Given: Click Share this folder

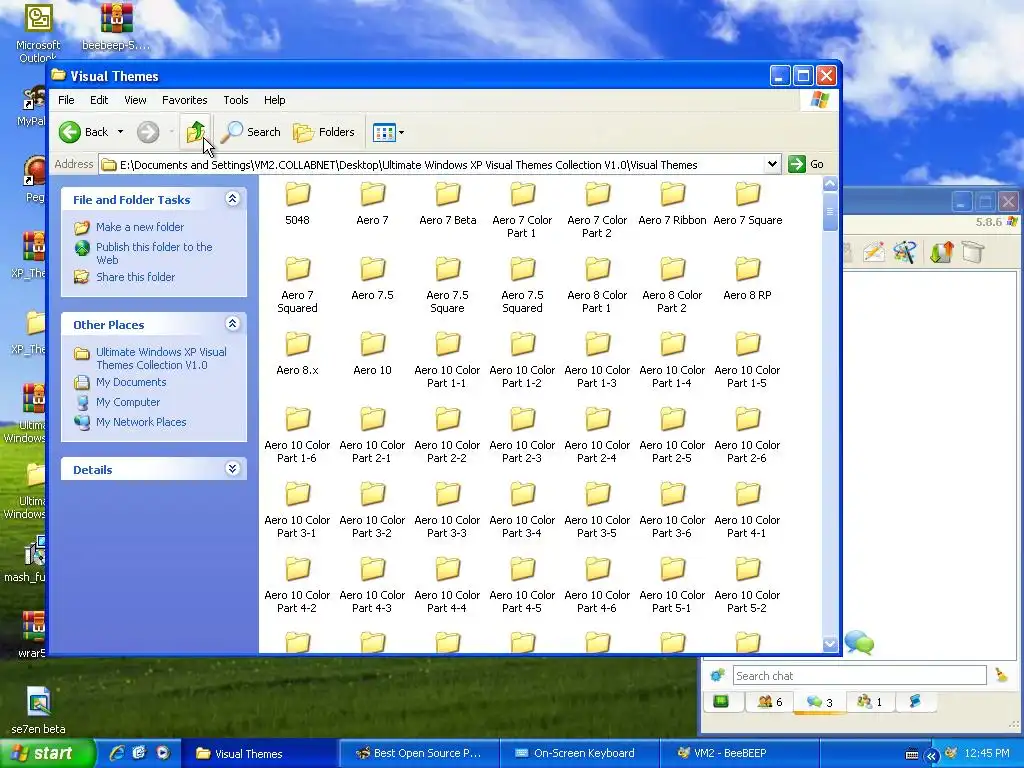Looking at the screenshot, I should 135,277.
